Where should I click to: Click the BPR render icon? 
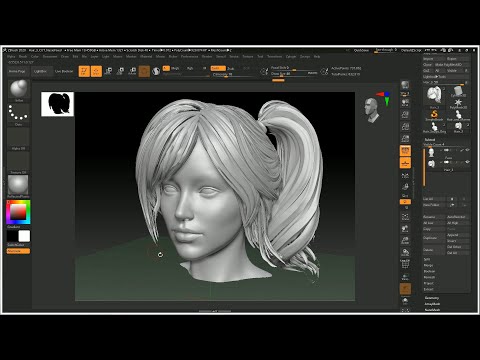click(405, 85)
